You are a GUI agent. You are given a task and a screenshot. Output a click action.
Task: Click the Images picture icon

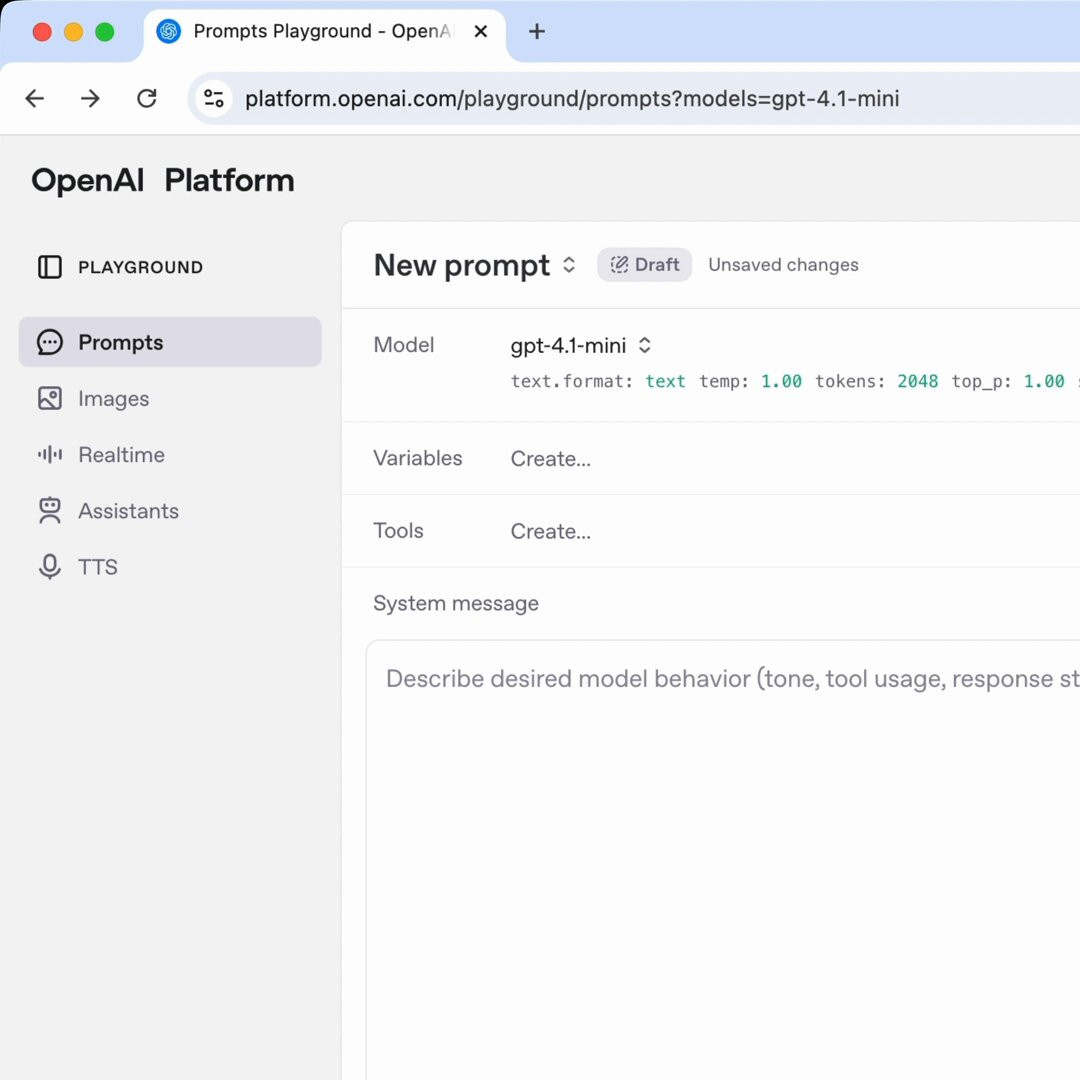point(49,399)
